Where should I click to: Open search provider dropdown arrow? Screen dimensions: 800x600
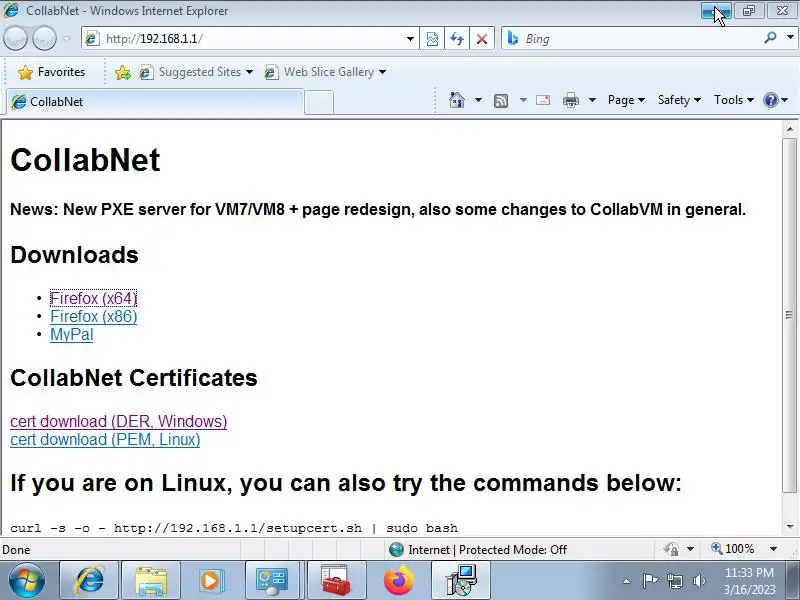tap(790, 38)
